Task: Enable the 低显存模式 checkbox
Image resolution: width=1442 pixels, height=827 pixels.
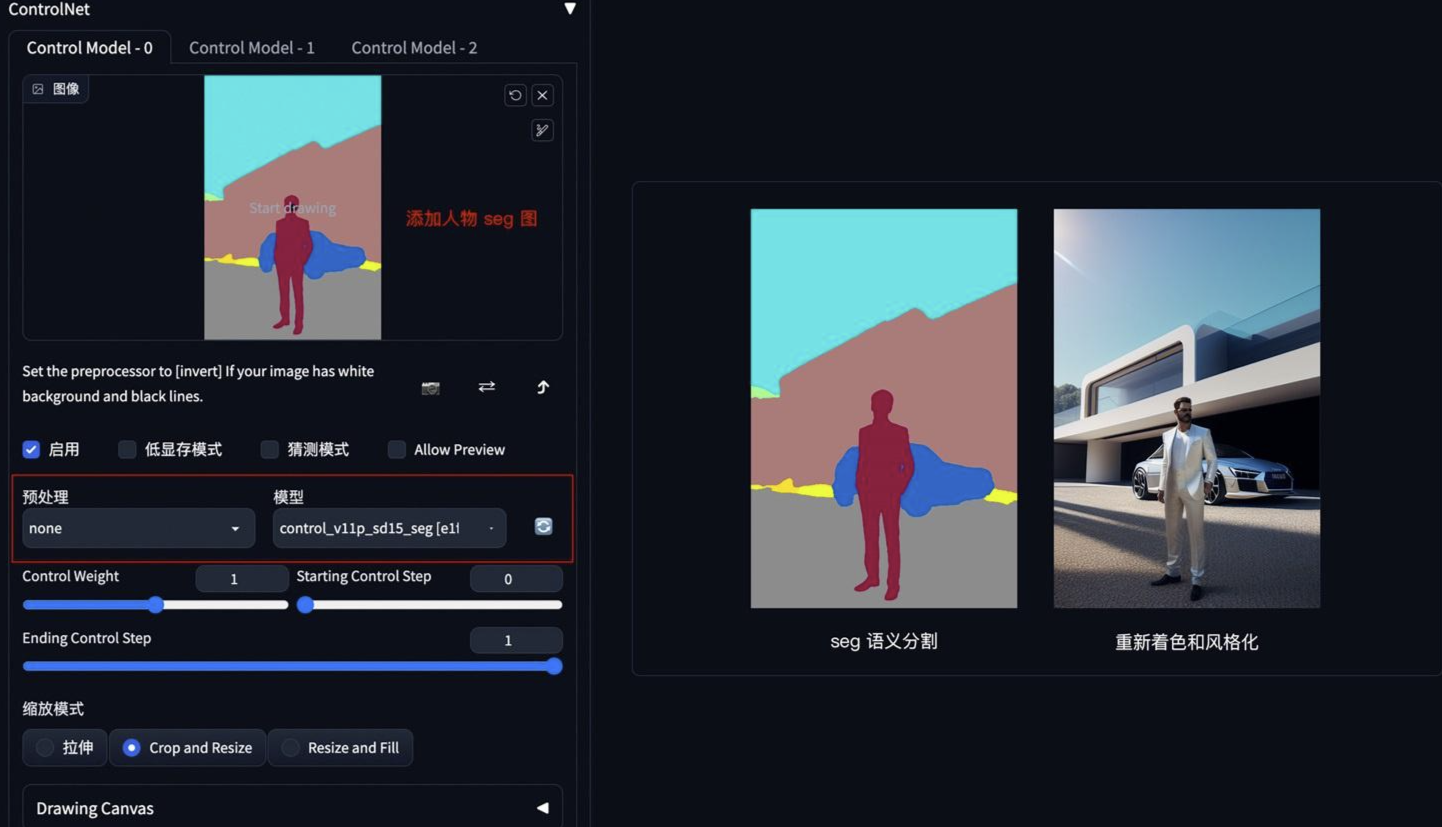Action: [127, 449]
